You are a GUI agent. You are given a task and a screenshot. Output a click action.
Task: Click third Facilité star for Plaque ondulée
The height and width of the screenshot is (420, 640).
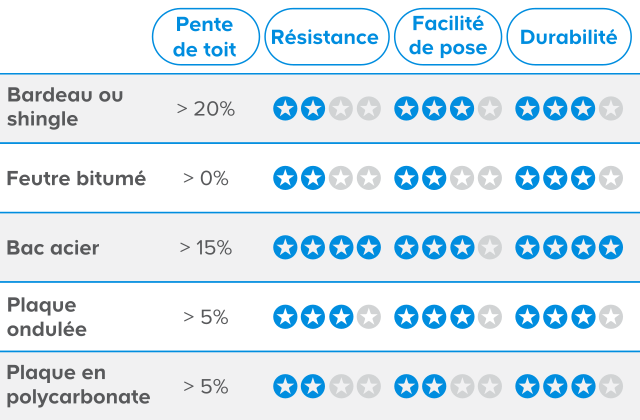tap(461, 317)
